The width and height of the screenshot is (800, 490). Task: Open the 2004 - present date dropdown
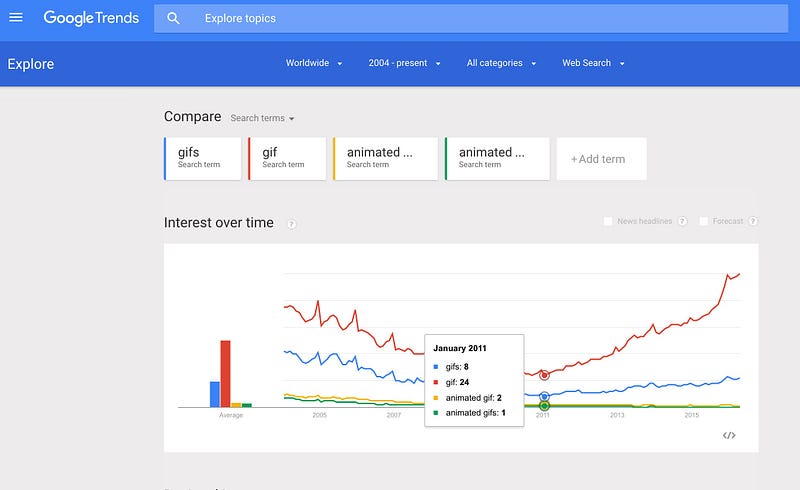pyautogui.click(x=405, y=63)
